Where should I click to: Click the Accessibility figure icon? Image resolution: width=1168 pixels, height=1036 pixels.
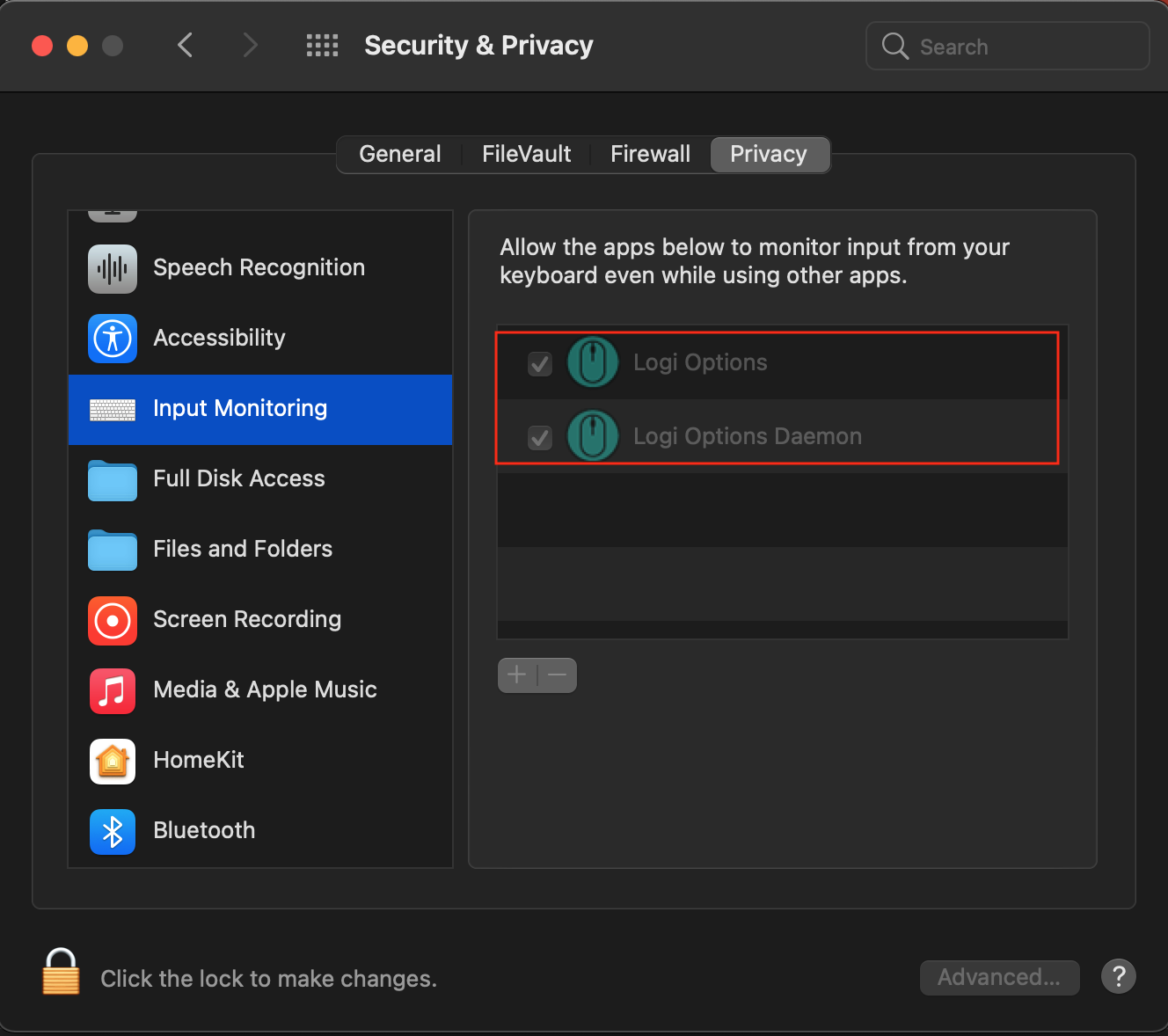pyautogui.click(x=113, y=339)
